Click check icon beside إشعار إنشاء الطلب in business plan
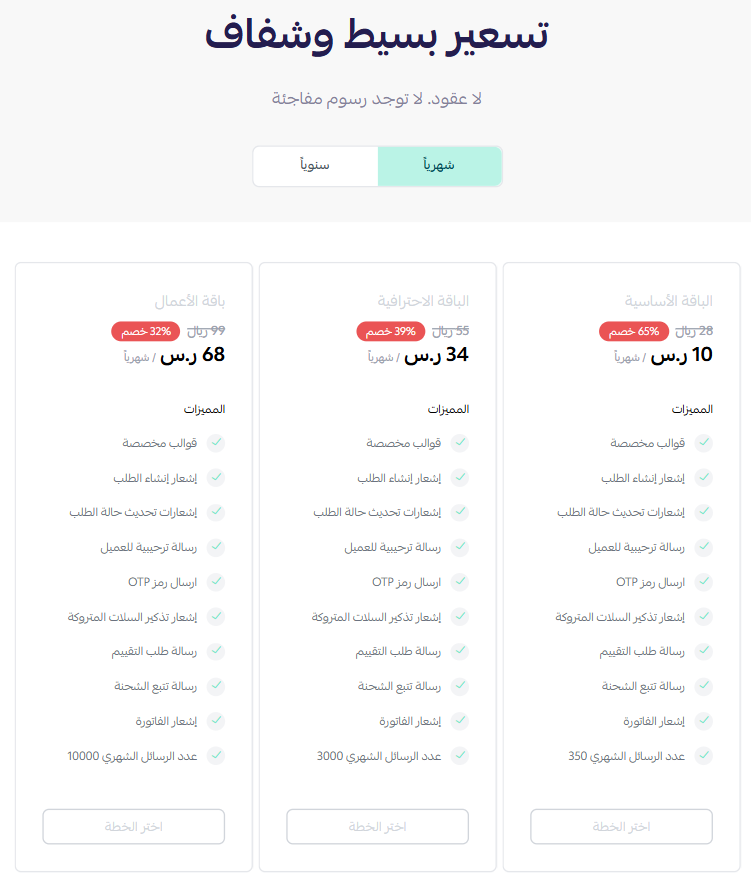The image size is (751, 879). coord(216,478)
